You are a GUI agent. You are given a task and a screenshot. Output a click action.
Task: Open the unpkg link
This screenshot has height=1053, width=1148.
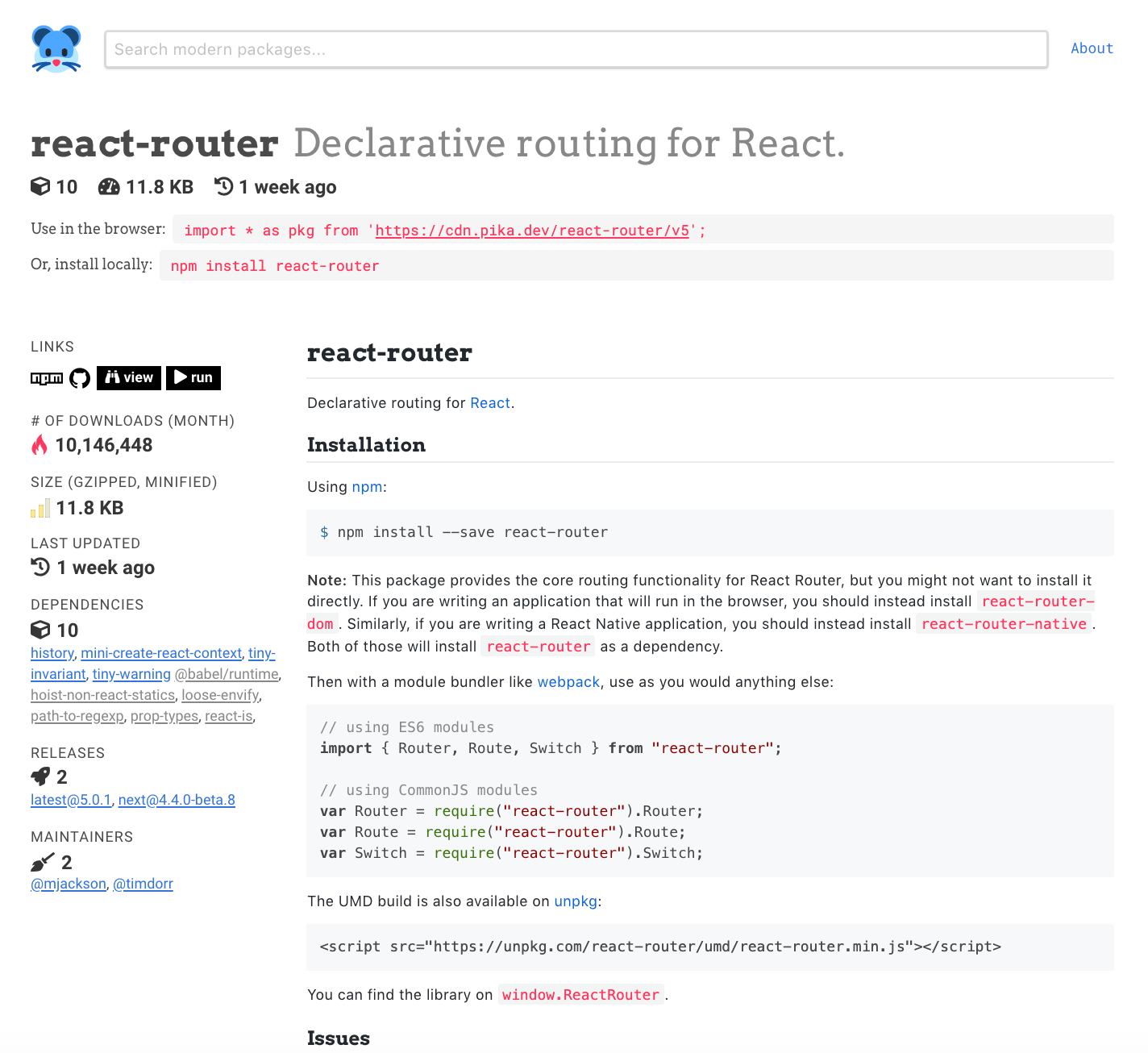576,901
